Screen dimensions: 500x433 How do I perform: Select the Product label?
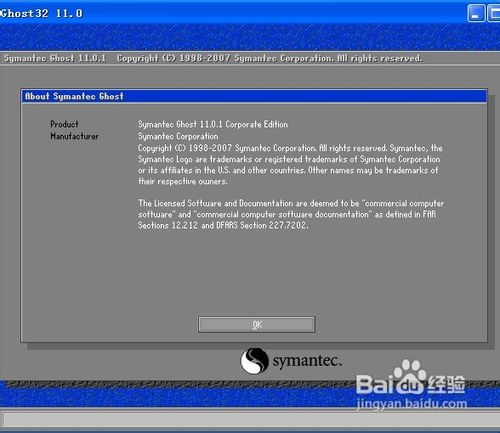tap(64, 124)
